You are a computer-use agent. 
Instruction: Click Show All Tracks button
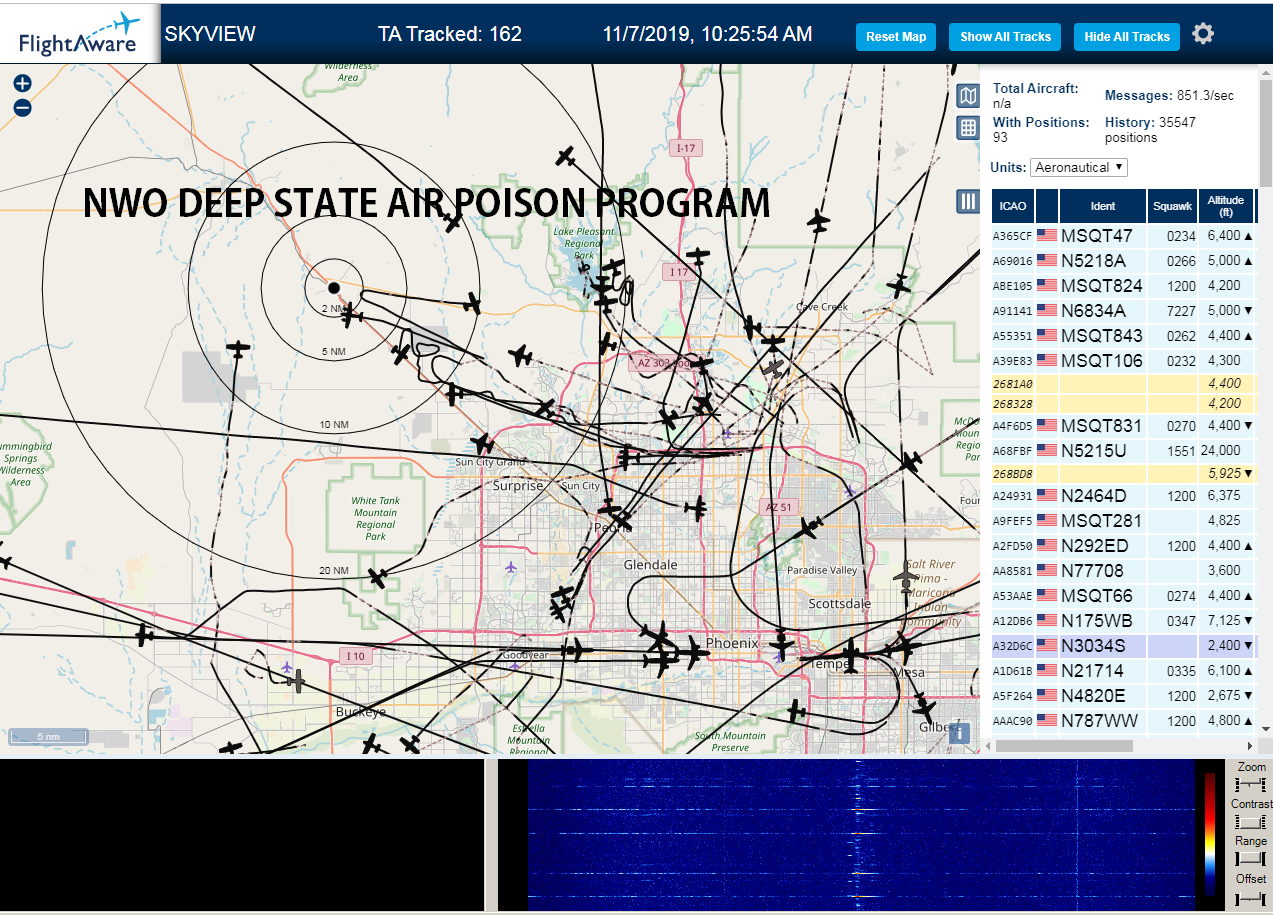click(x=1005, y=37)
